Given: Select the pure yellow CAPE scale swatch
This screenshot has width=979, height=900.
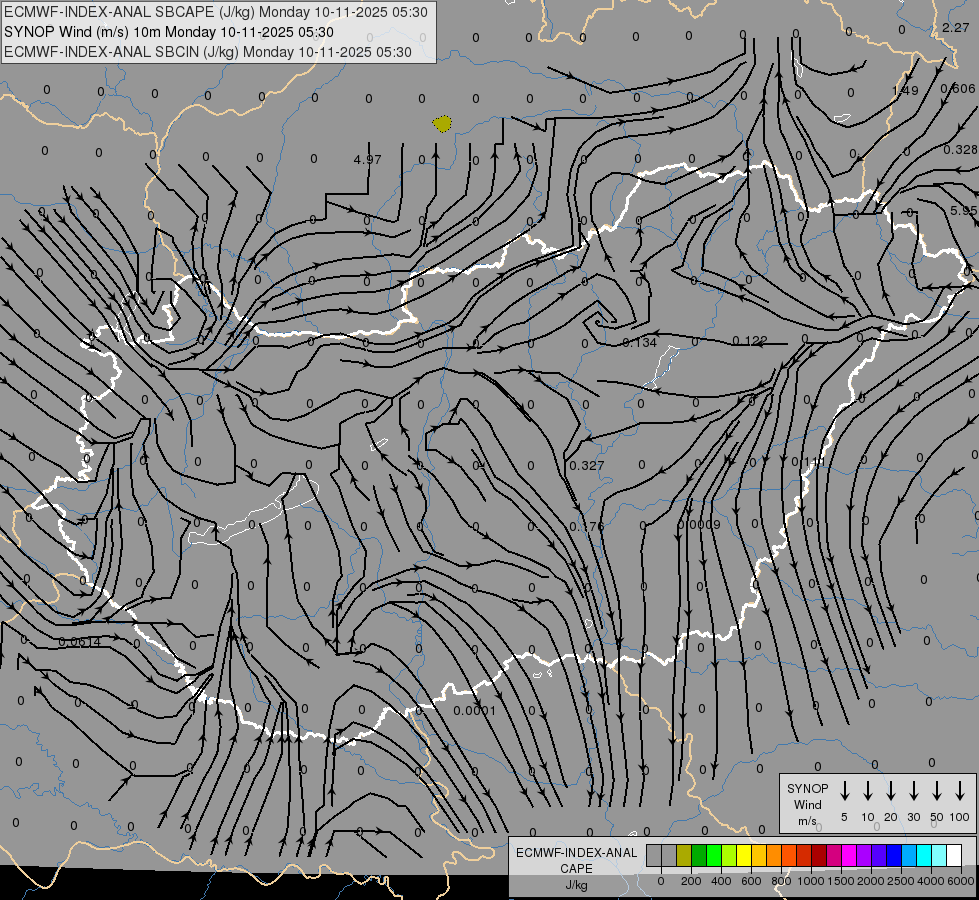Looking at the screenshot, I should 744,855.
